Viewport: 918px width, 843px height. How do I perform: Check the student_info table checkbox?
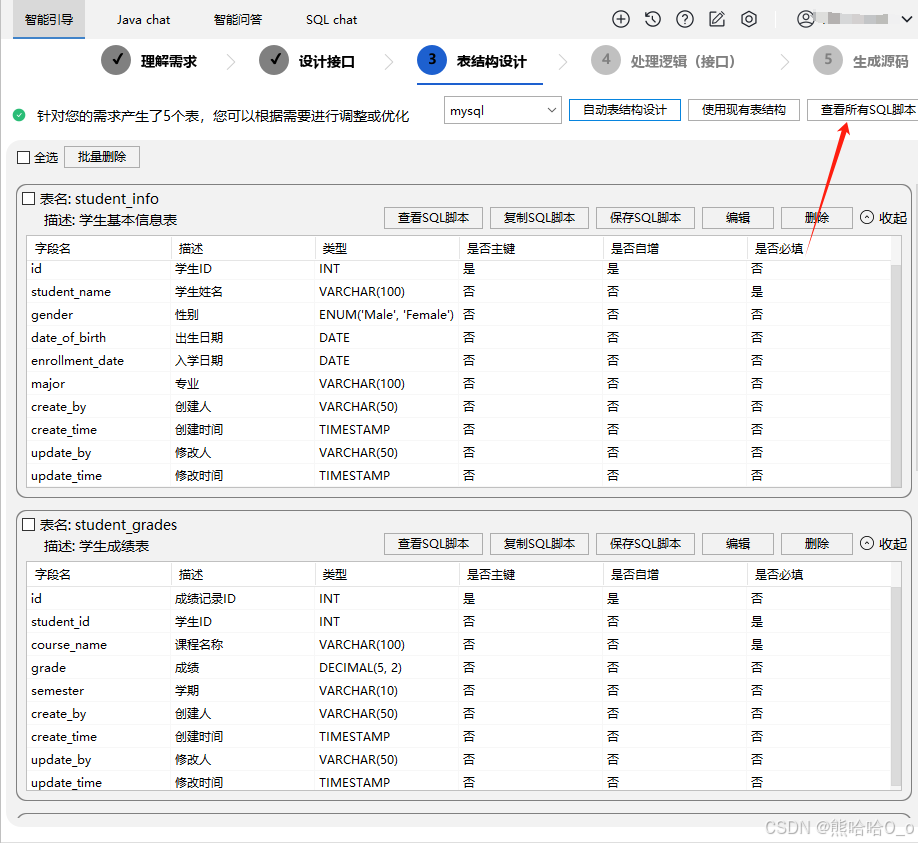pyautogui.click(x=28, y=198)
